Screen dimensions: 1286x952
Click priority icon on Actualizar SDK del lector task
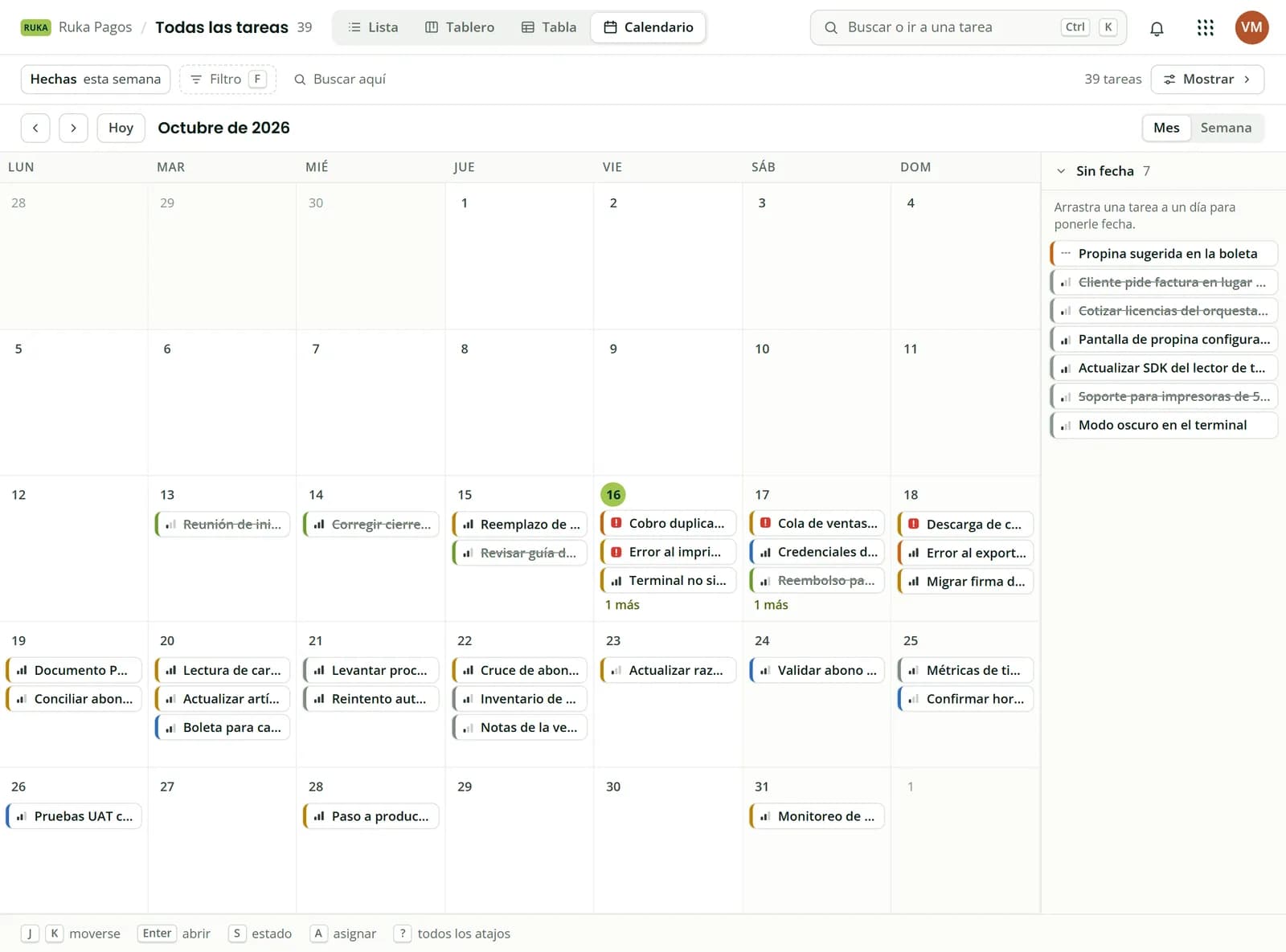click(1065, 368)
